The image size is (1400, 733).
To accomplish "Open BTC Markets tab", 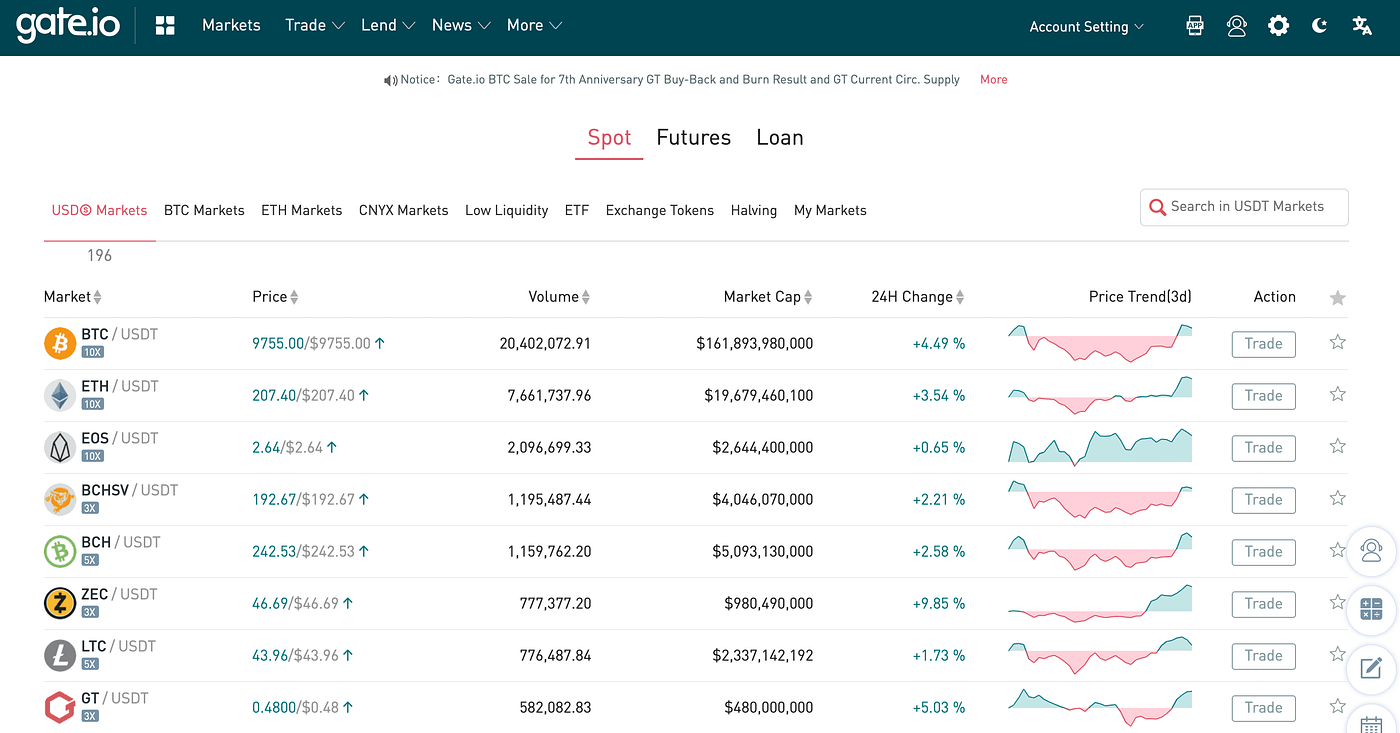I will (204, 211).
